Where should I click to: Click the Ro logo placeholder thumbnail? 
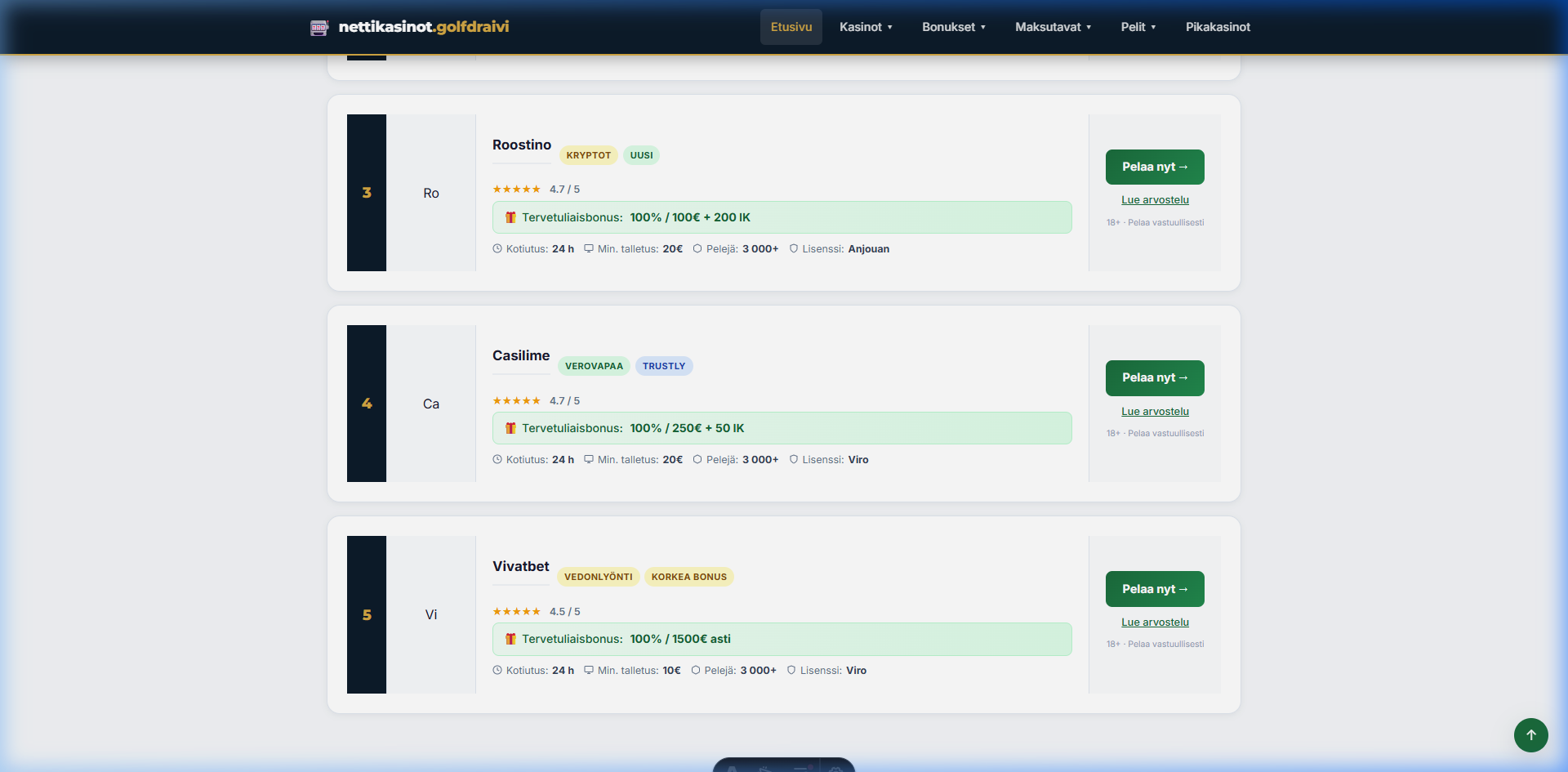pos(431,193)
